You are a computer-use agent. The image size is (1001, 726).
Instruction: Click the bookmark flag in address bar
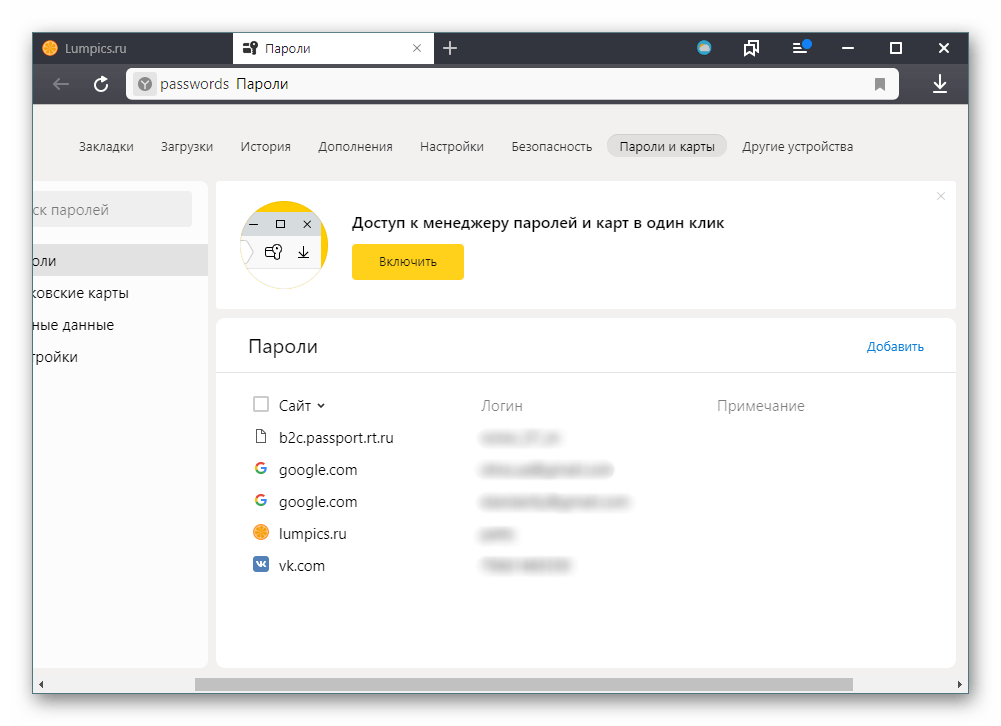coord(880,85)
